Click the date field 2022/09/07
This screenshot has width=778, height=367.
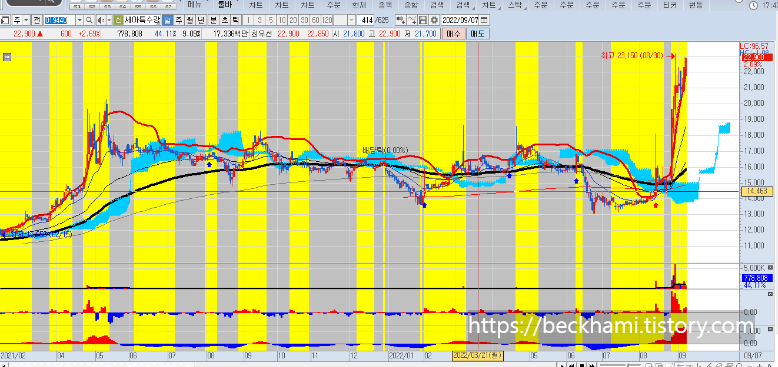point(461,20)
